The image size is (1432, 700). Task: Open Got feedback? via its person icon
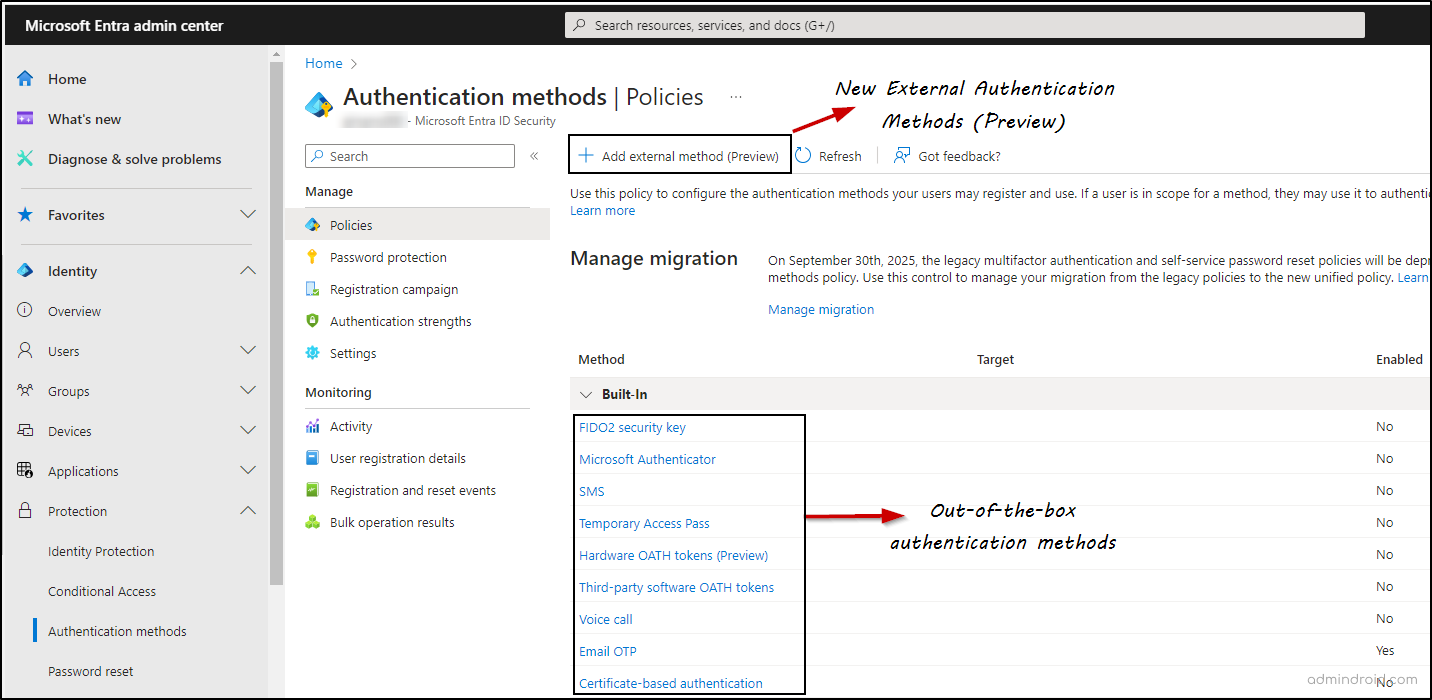point(901,155)
